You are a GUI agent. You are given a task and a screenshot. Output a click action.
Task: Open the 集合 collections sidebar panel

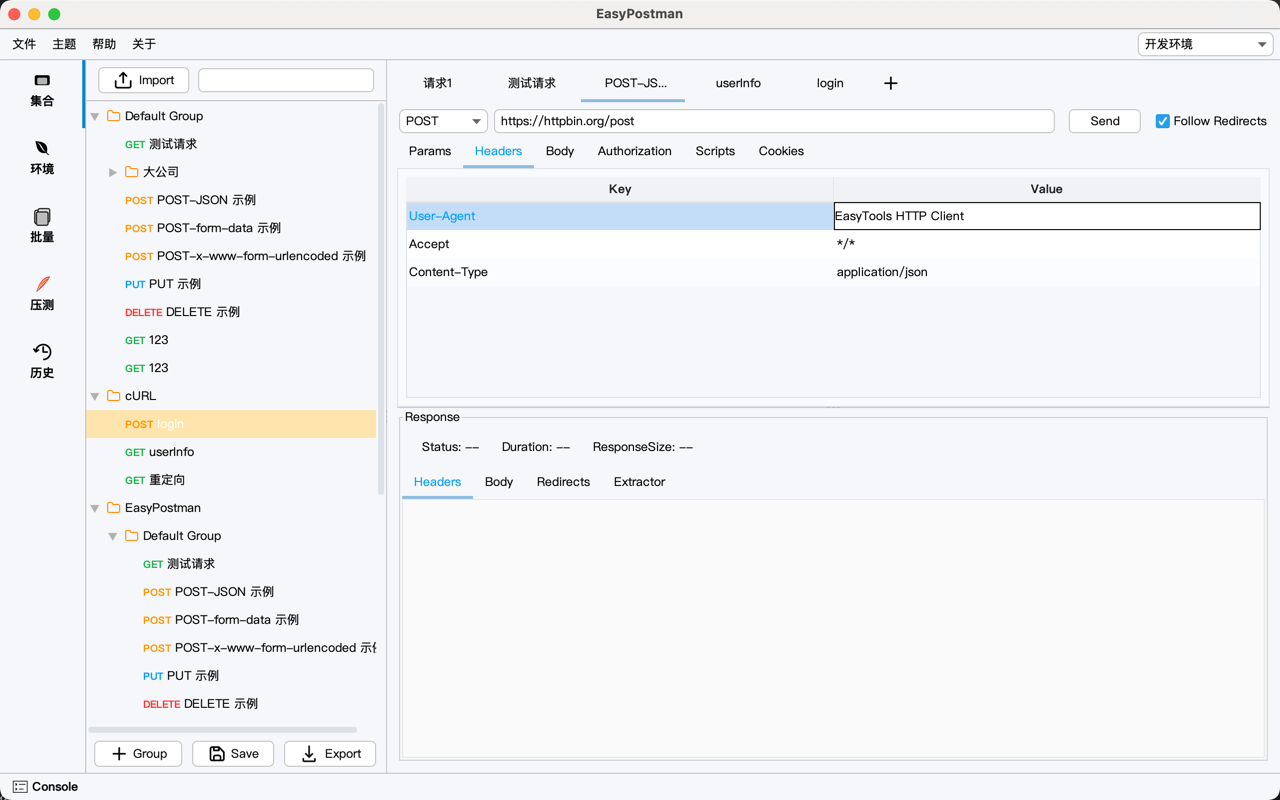pos(42,90)
